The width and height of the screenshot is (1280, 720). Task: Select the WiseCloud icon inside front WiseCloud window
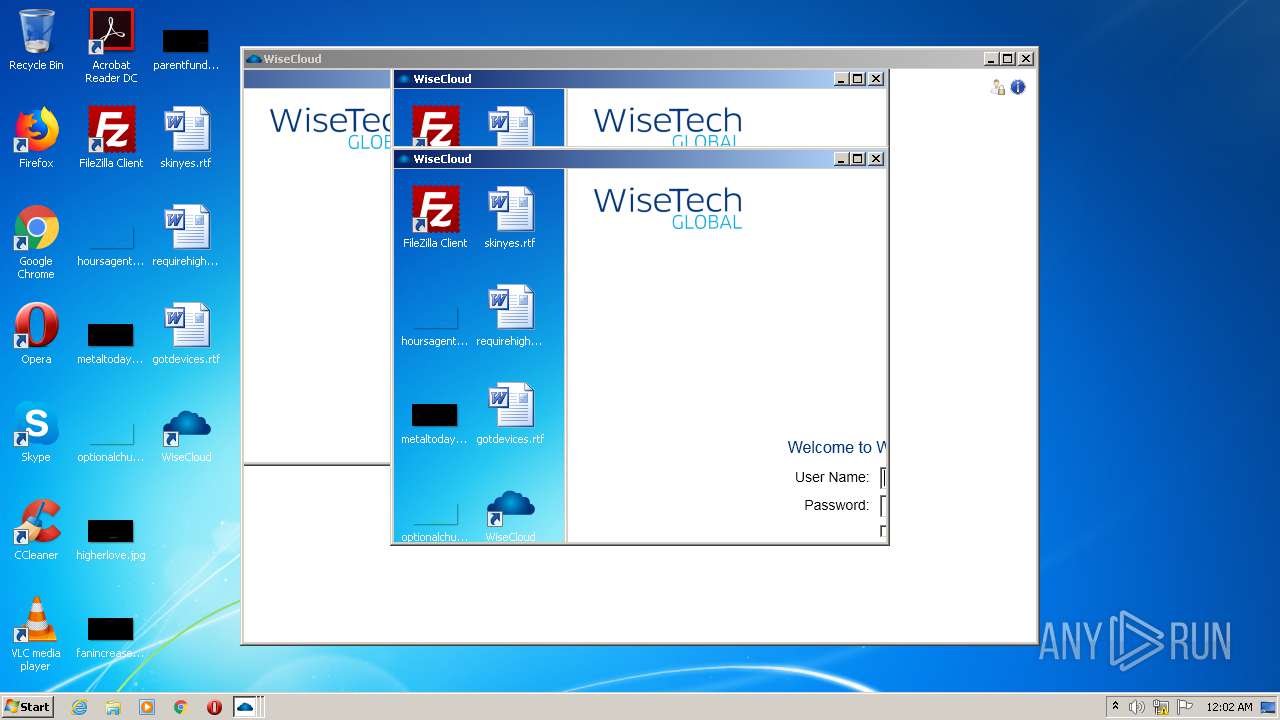[510, 515]
